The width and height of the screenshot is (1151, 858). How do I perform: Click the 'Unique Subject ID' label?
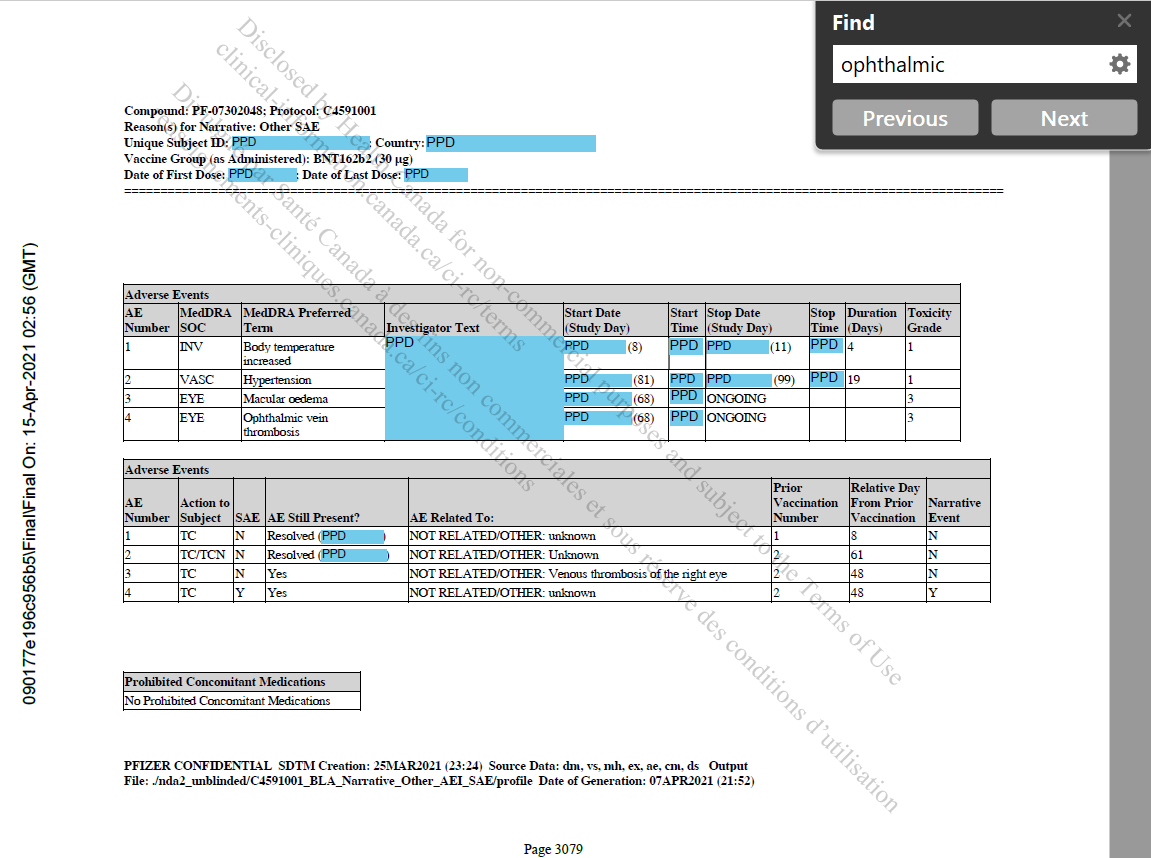point(176,142)
